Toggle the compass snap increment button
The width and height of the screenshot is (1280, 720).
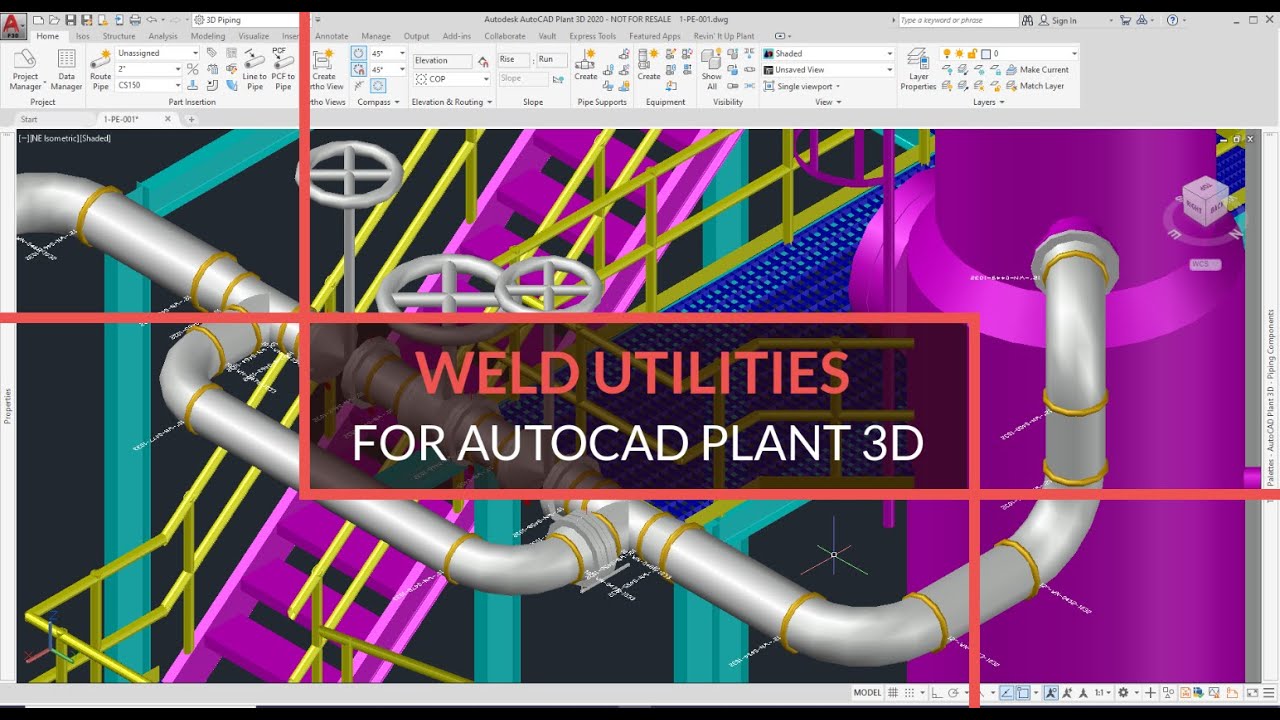coord(360,53)
